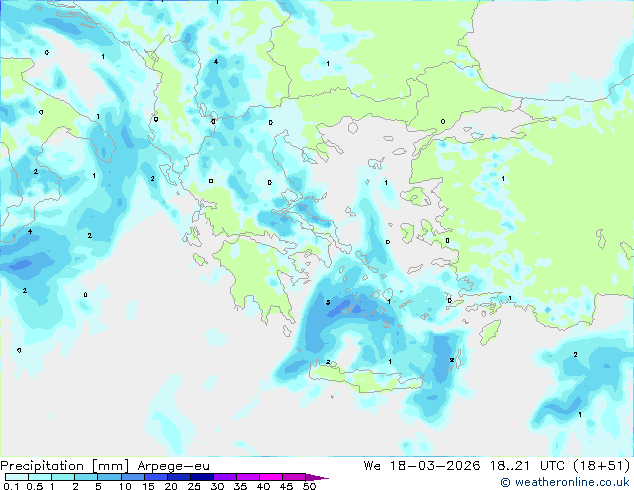The image size is (634, 490).
Task: Click the '25' legend scale value
Action: [194, 486]
